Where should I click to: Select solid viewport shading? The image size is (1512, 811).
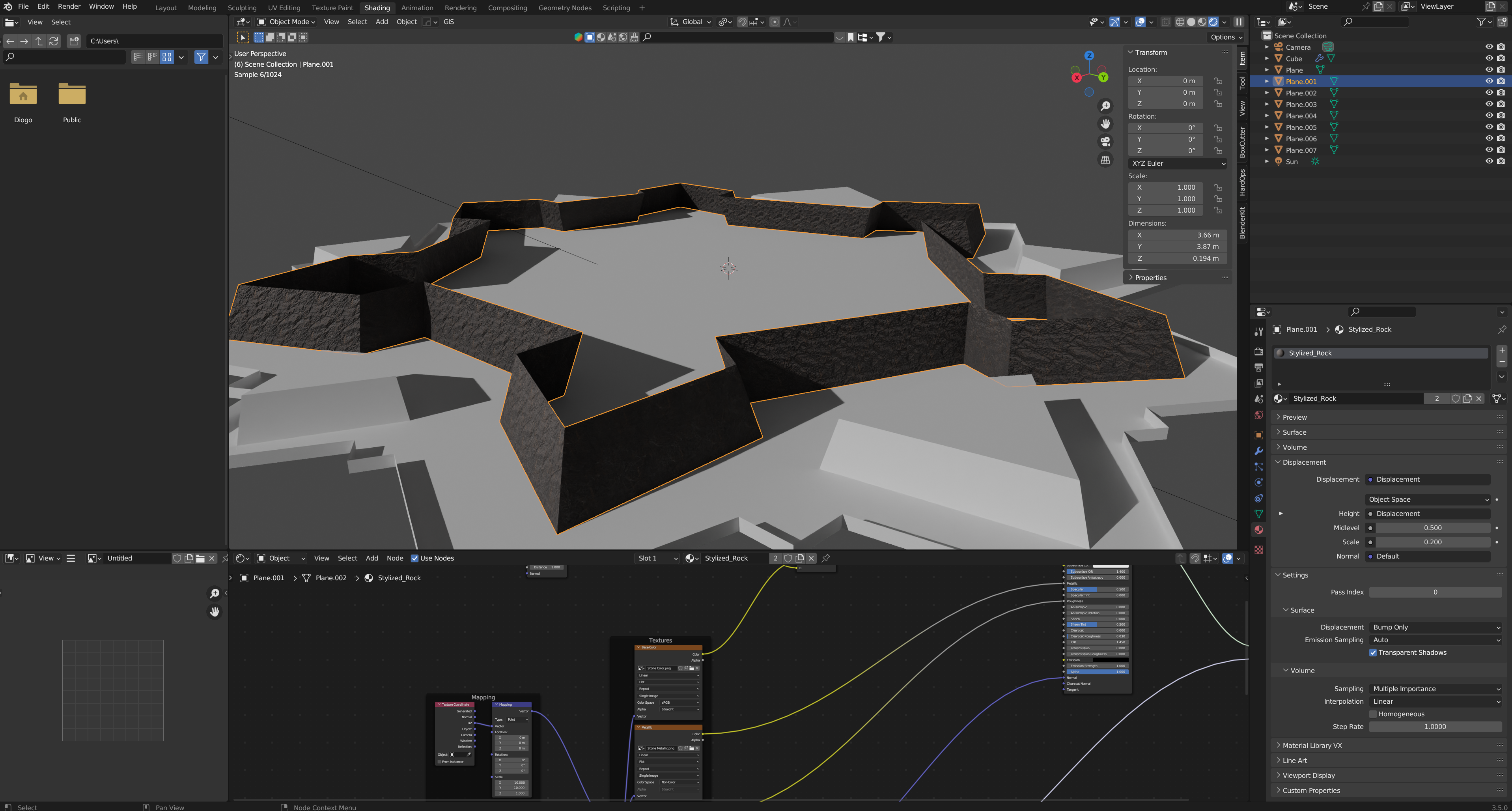[1191, 22]
